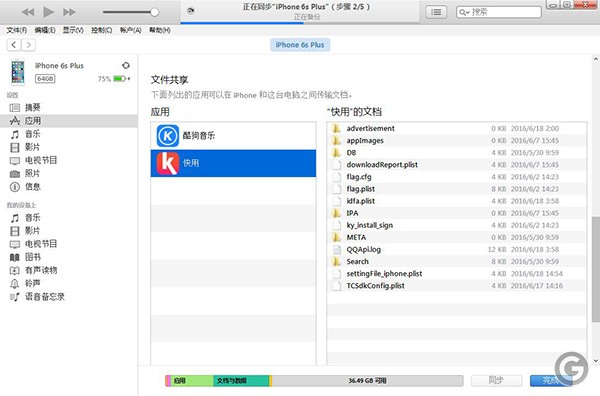Select the advertisement folder
The height and width of the screenshot is (396, 600).
(x=457, y=129)
